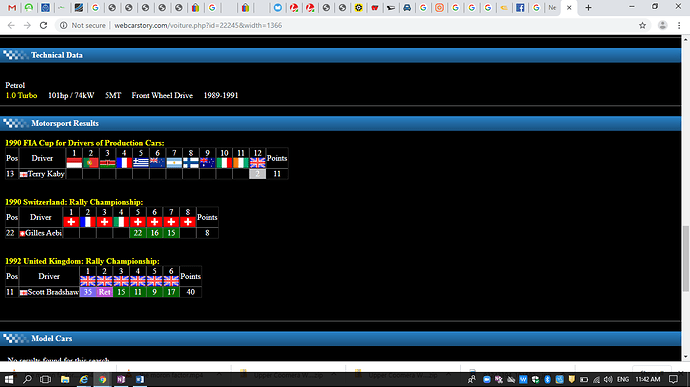This screenshot has width=690, height=387.
Task: View the Not secure site information icon
Action: 64,26
